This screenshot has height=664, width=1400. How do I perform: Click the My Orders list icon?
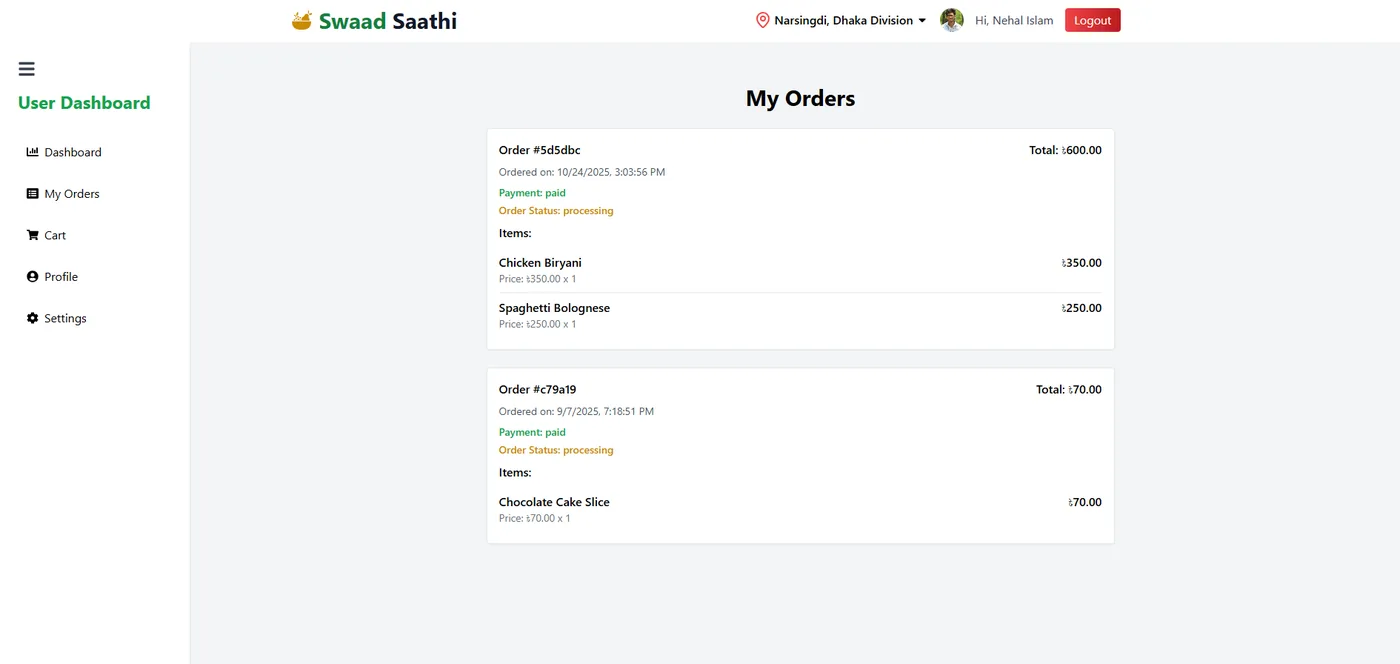[x=33, y=194]
